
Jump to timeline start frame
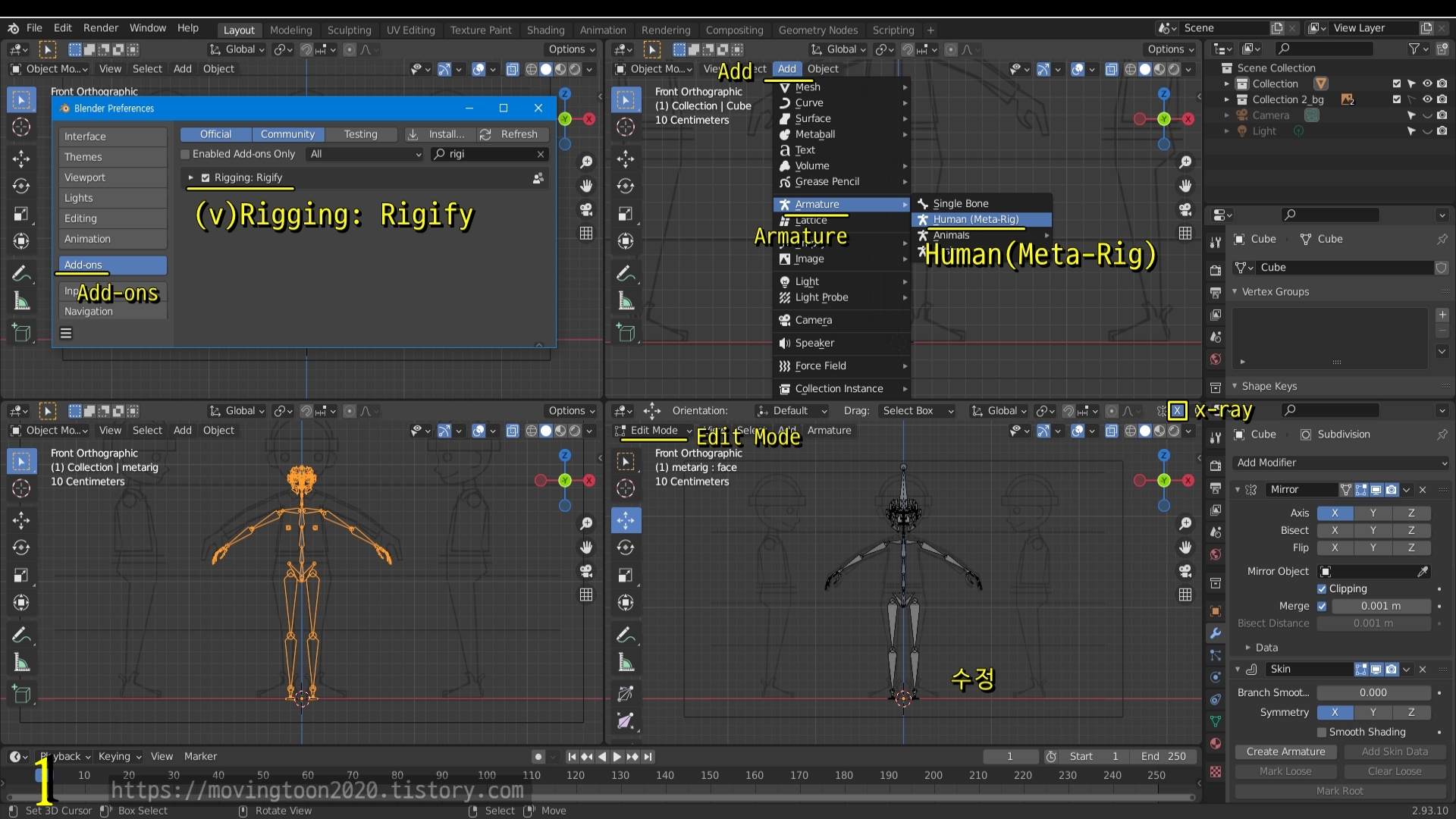pos(572,757)
